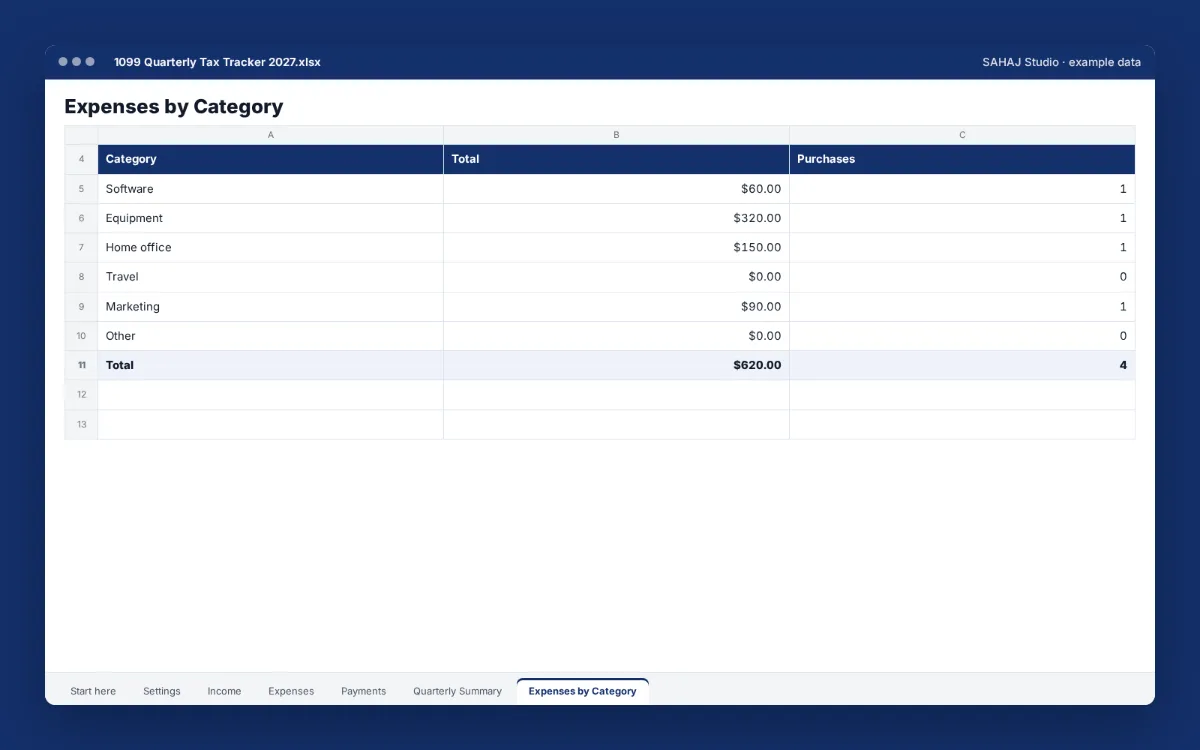The height and width of the screenshot is (750, 1200).
Task: Click the $90.00 Marketing total
Action: (616, 307)
